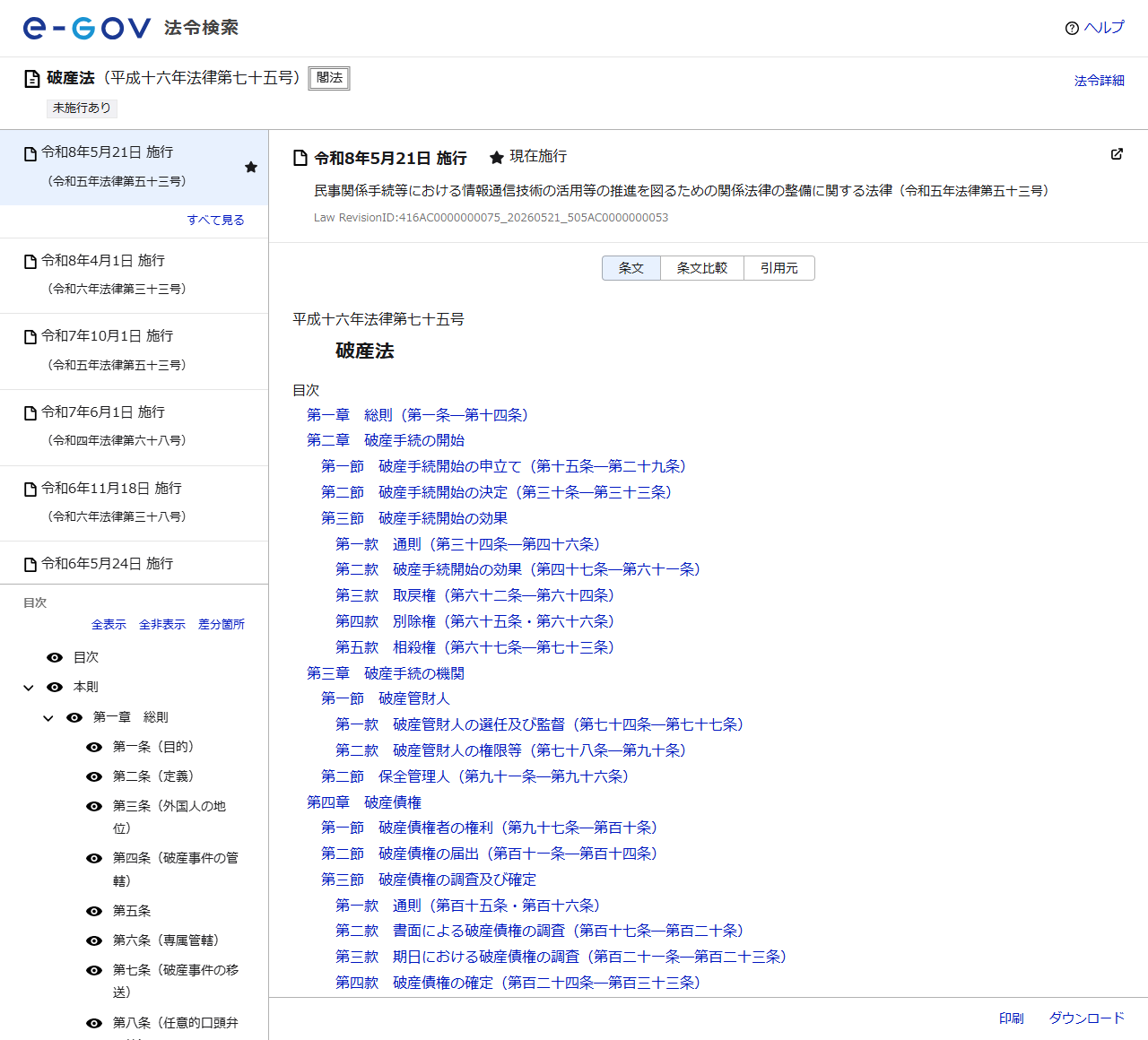Click document icon of 令和6年5月24日 施行
1148x1040 pixels.
(x=30, y=565)
